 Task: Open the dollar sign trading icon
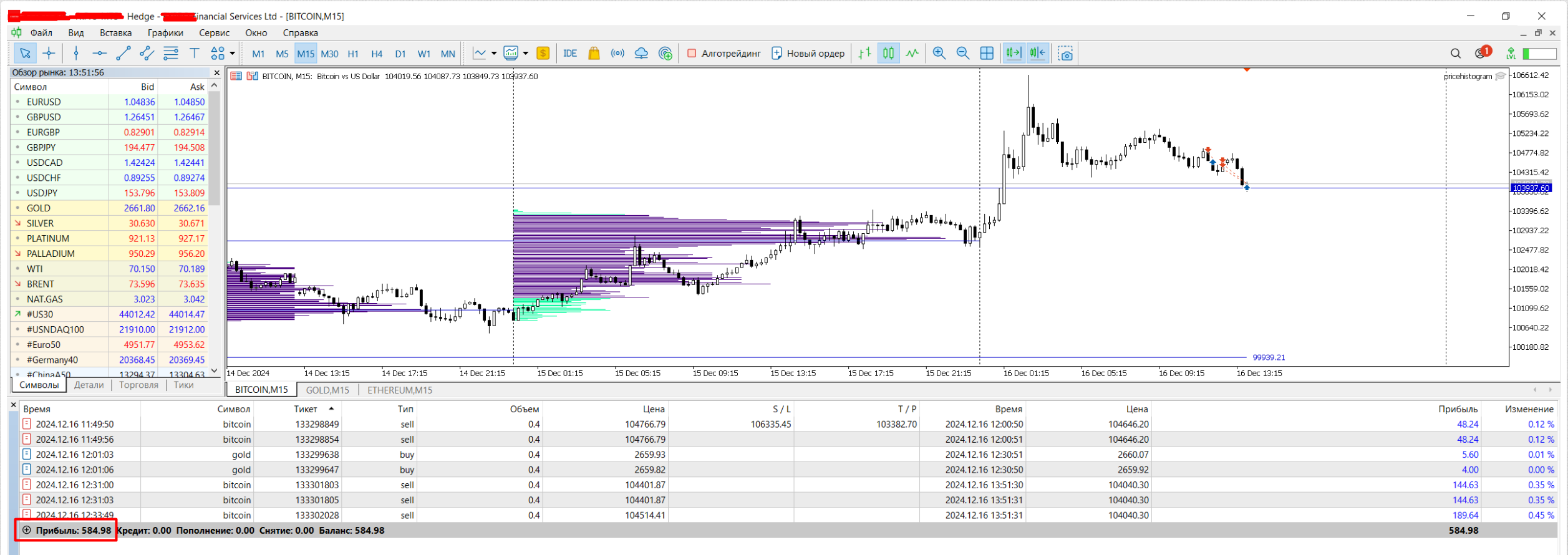pos(543,54)
